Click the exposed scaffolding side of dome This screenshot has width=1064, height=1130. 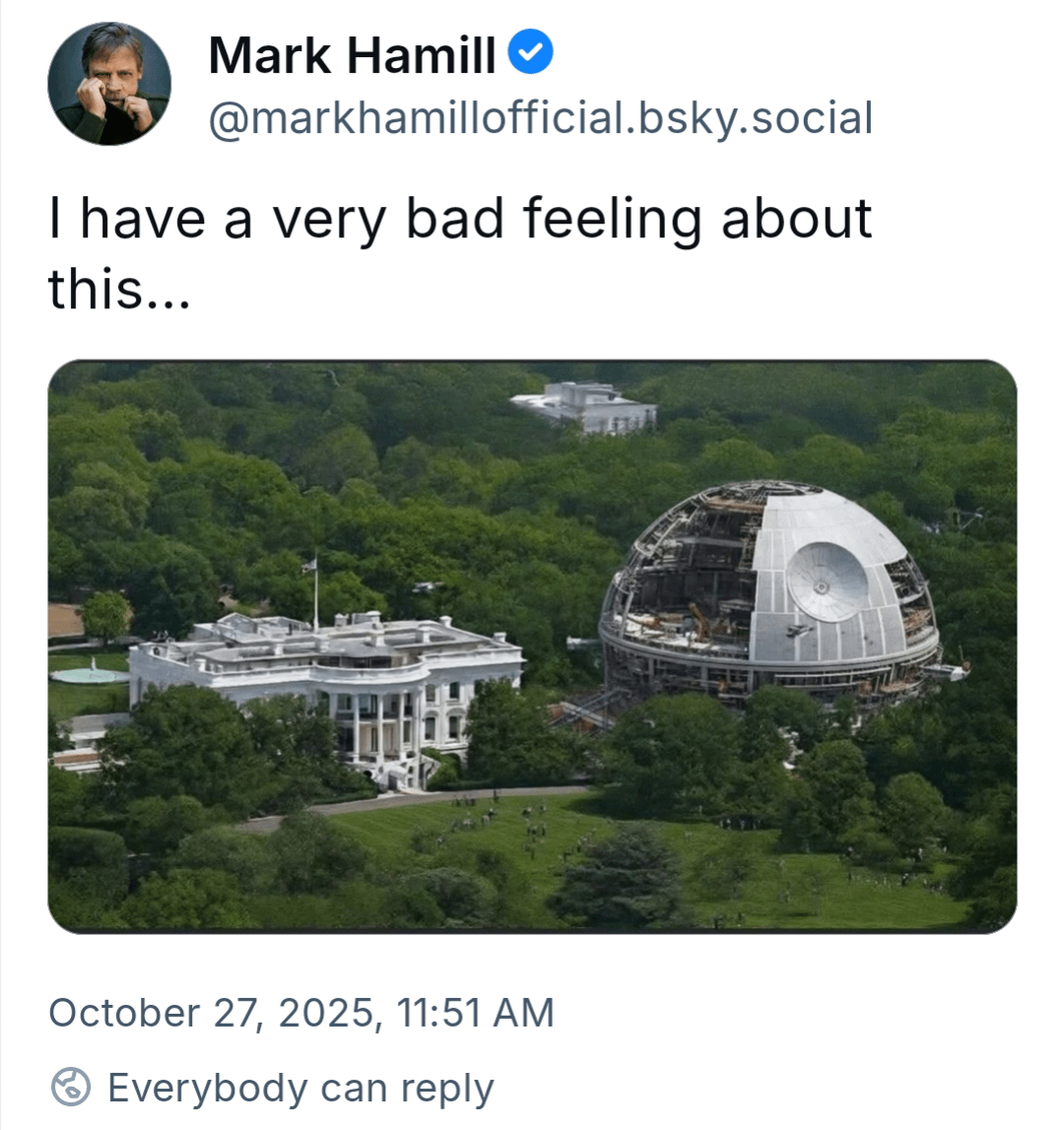[x=680, y=591]
